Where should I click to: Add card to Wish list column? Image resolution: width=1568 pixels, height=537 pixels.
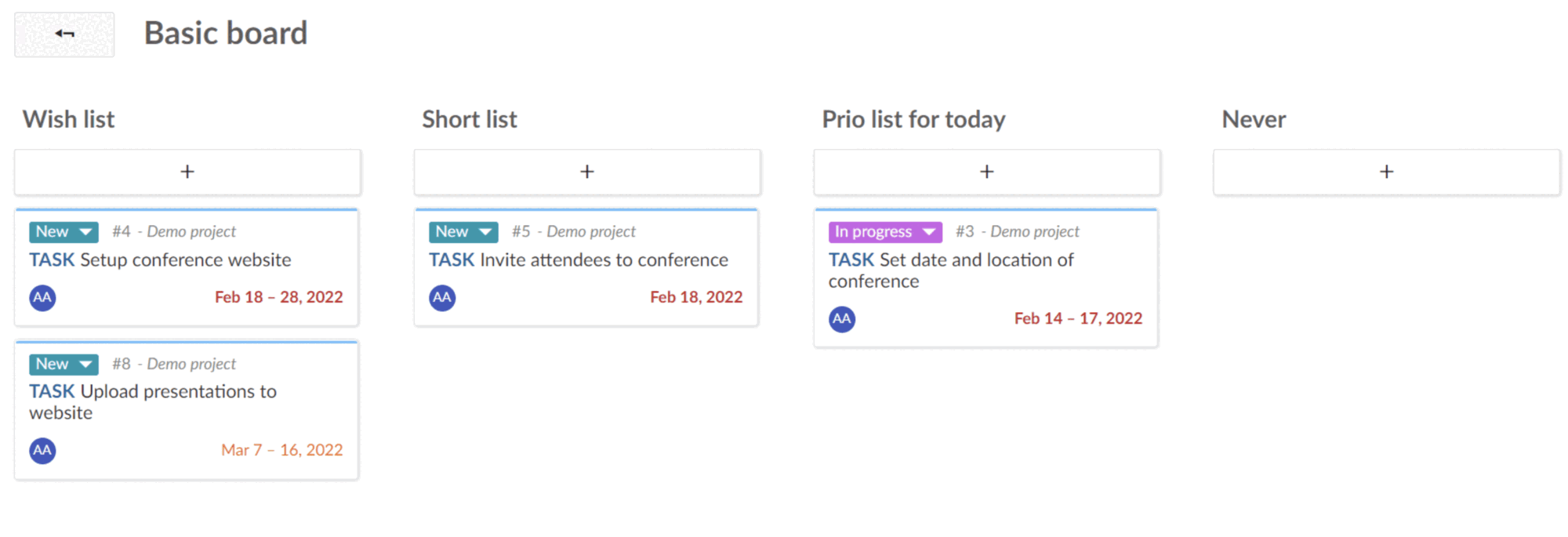point(187,172)
